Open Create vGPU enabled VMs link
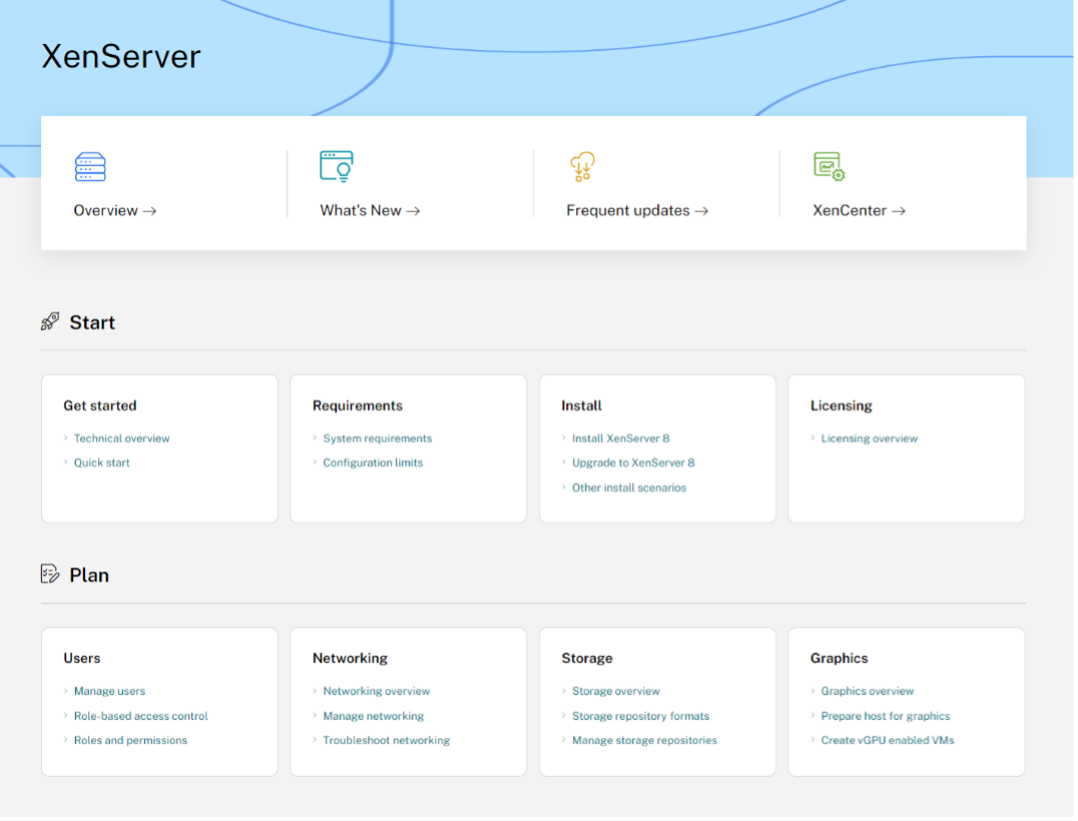 [888, 741]
